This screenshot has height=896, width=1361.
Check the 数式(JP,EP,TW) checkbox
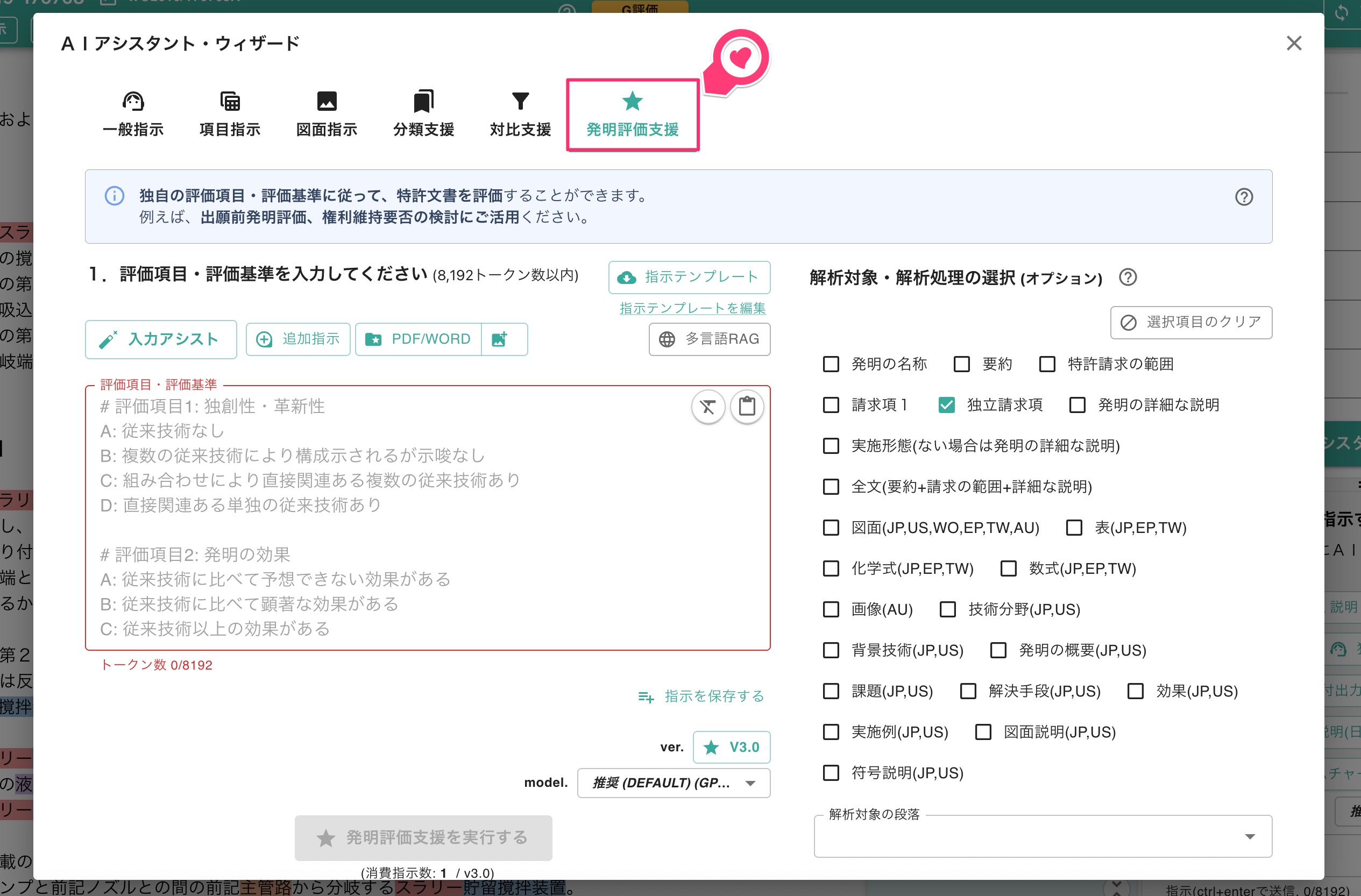[1008, 569]
